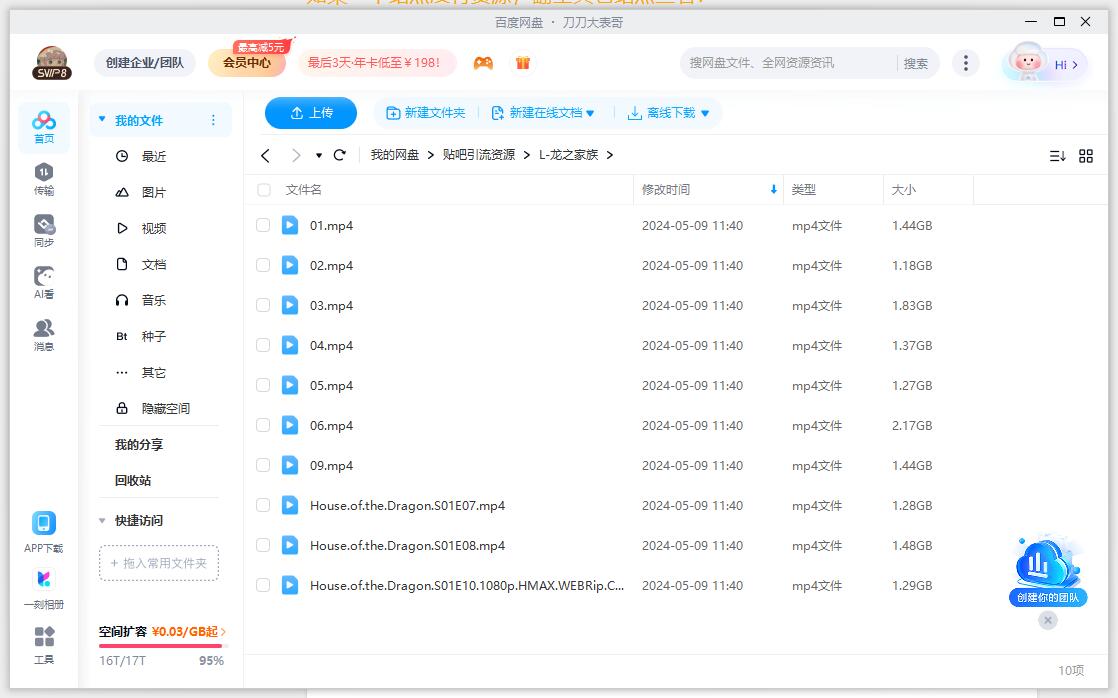
Task: Open the 传输 (Transfer) panel
Action: tap(43, 177)
